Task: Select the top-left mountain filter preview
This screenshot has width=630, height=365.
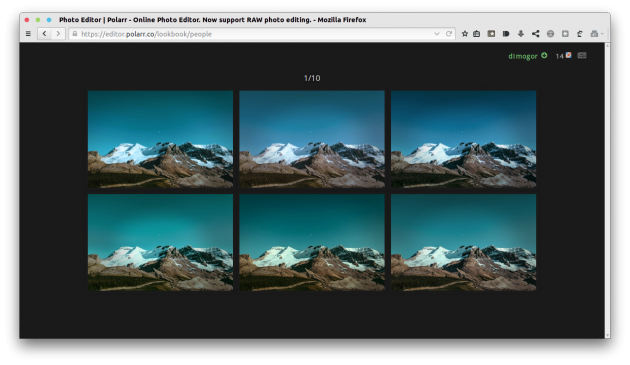Action: pos(160,139)
